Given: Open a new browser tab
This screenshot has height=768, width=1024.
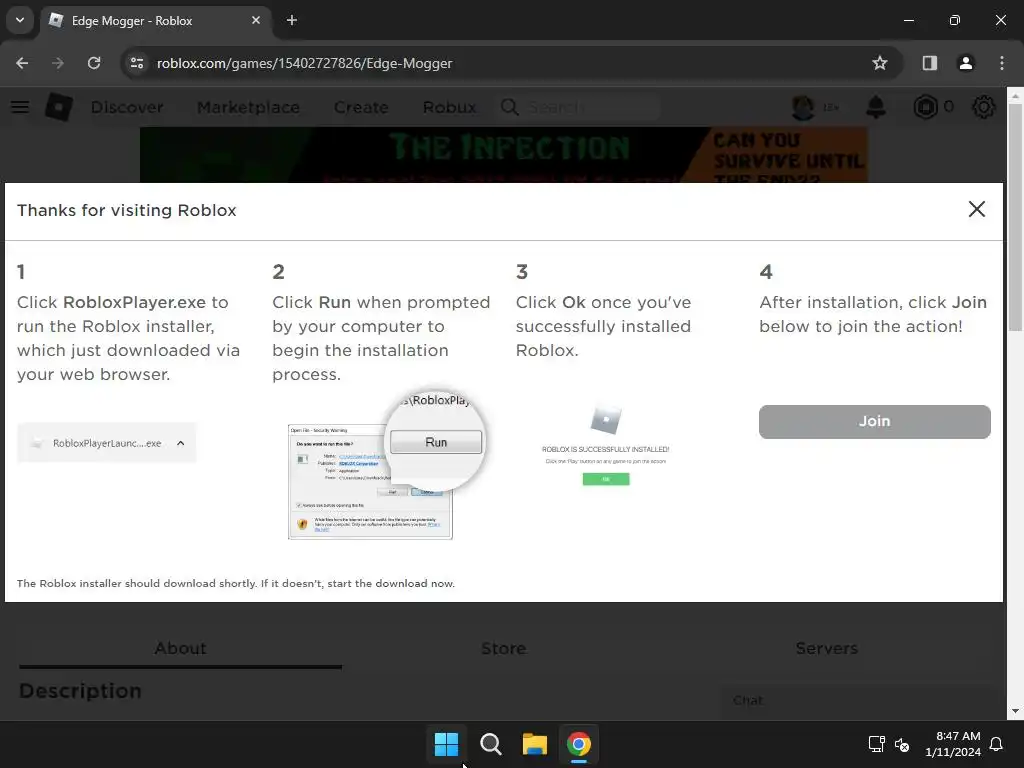Looking at the screenshot, I should click(292, 20).
